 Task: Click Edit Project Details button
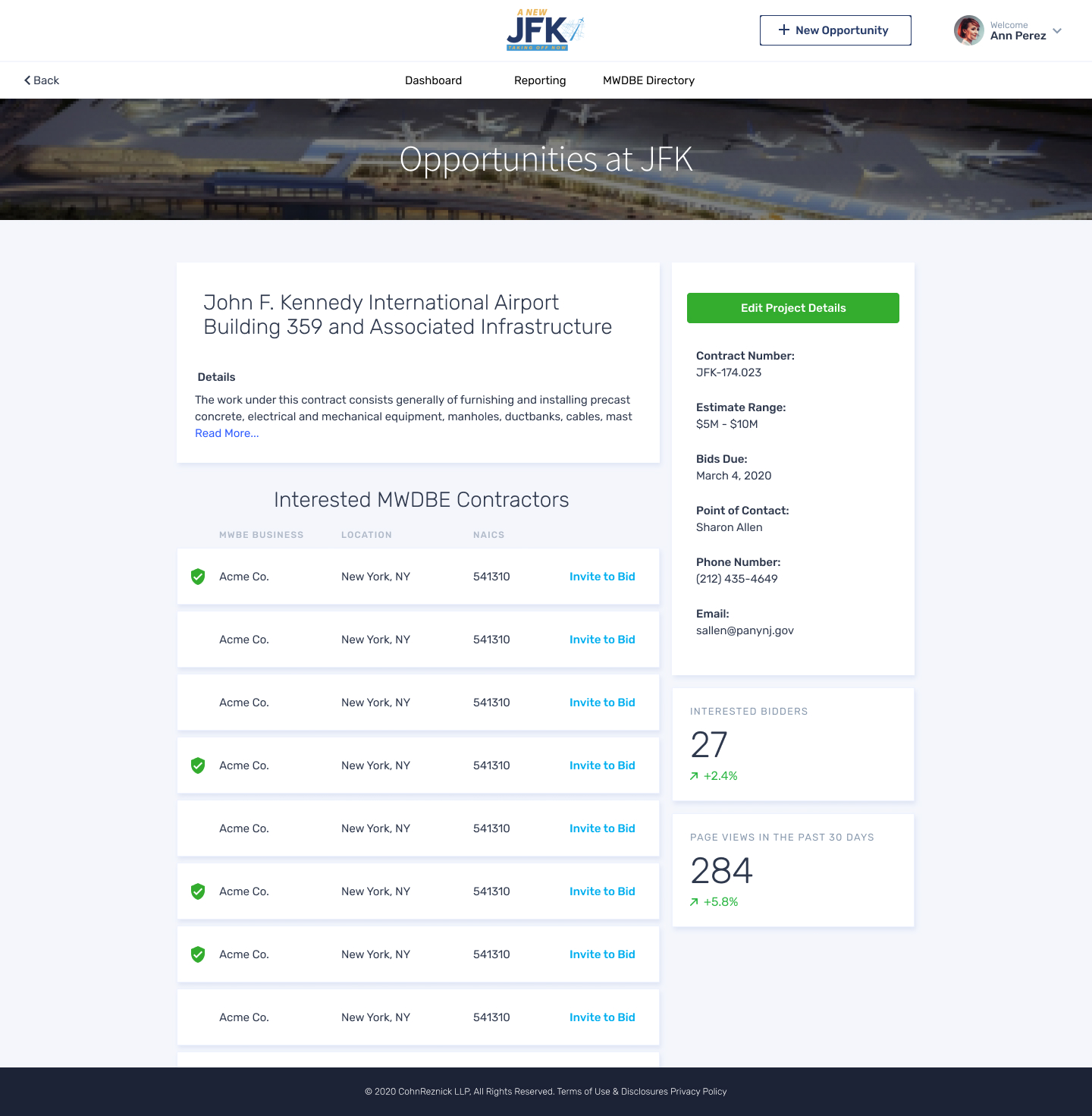point(793,308)
